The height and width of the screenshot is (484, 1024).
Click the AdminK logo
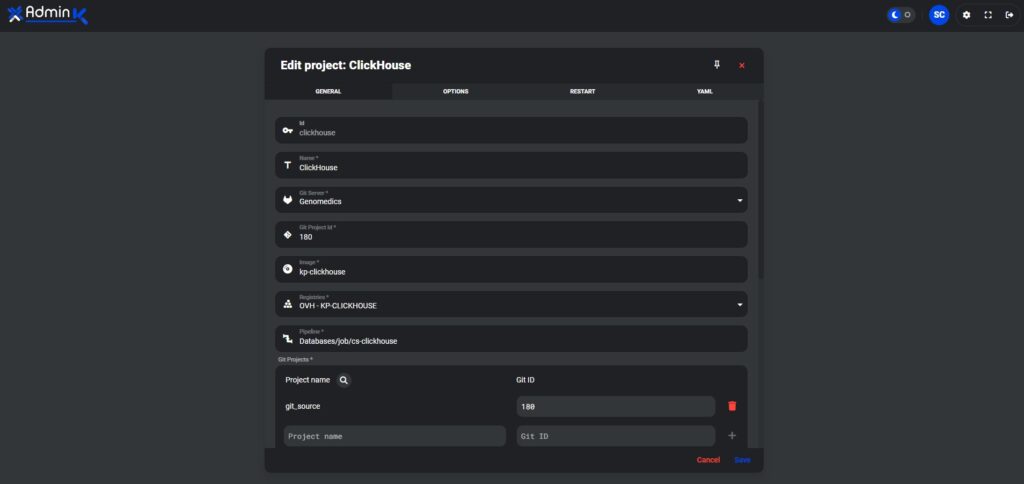[48, 14]
